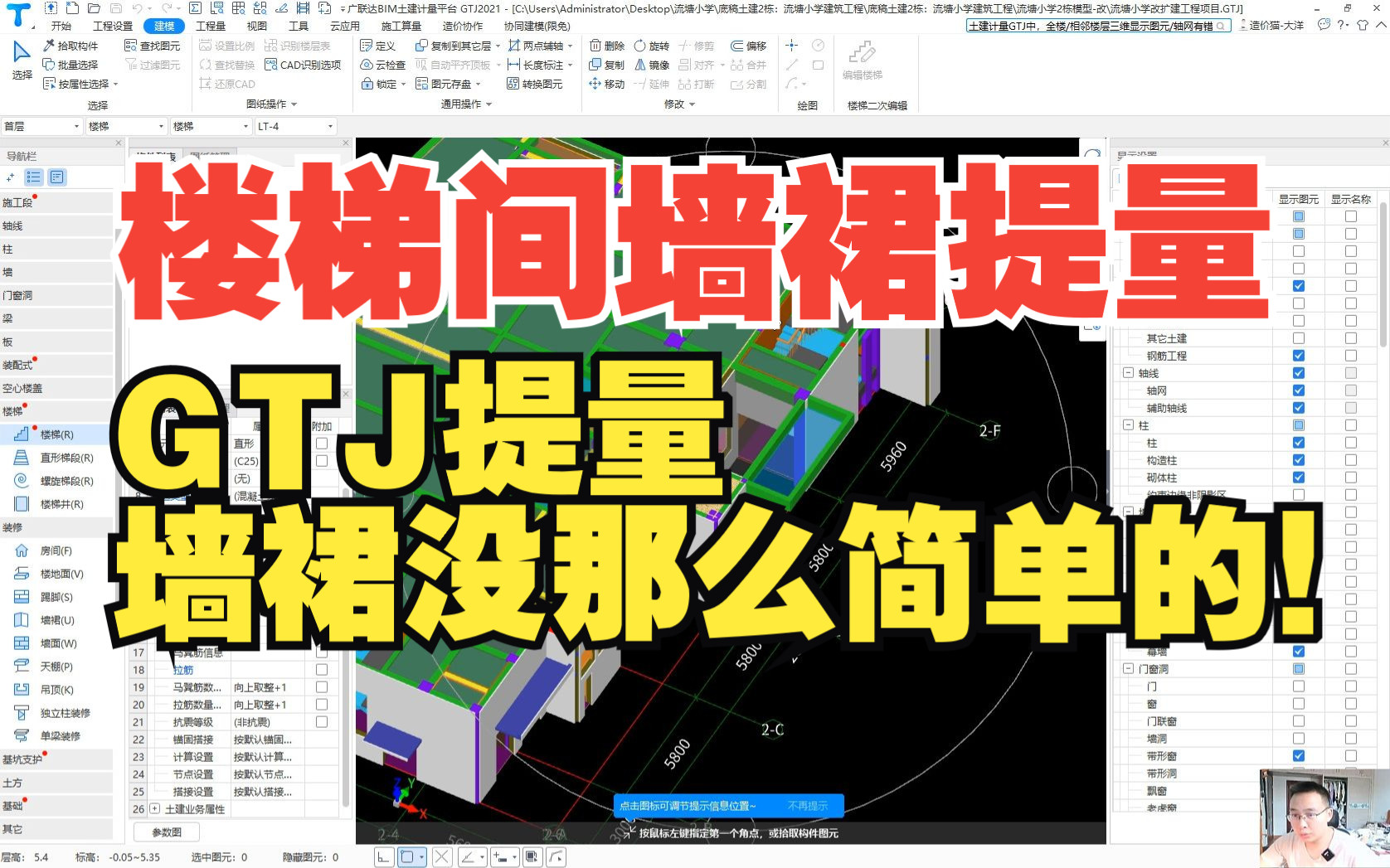Open the 视图 ribbon tab
This screenshot has width=1390, height=868.
pos(256,26)
